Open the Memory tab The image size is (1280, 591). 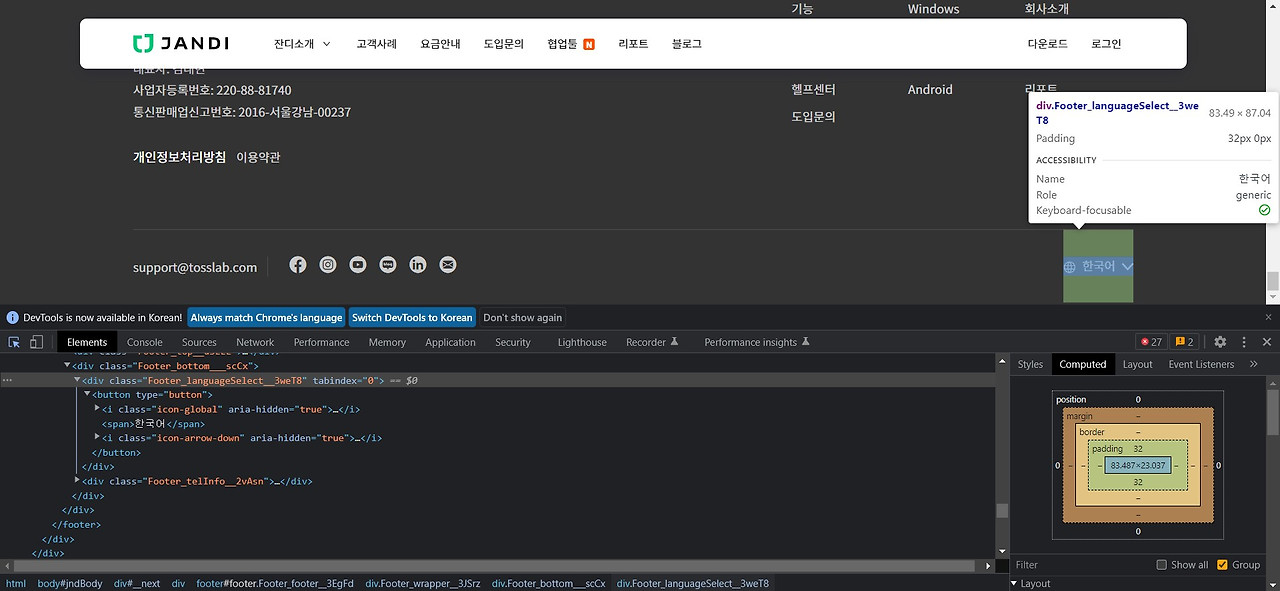click(387, 342)
